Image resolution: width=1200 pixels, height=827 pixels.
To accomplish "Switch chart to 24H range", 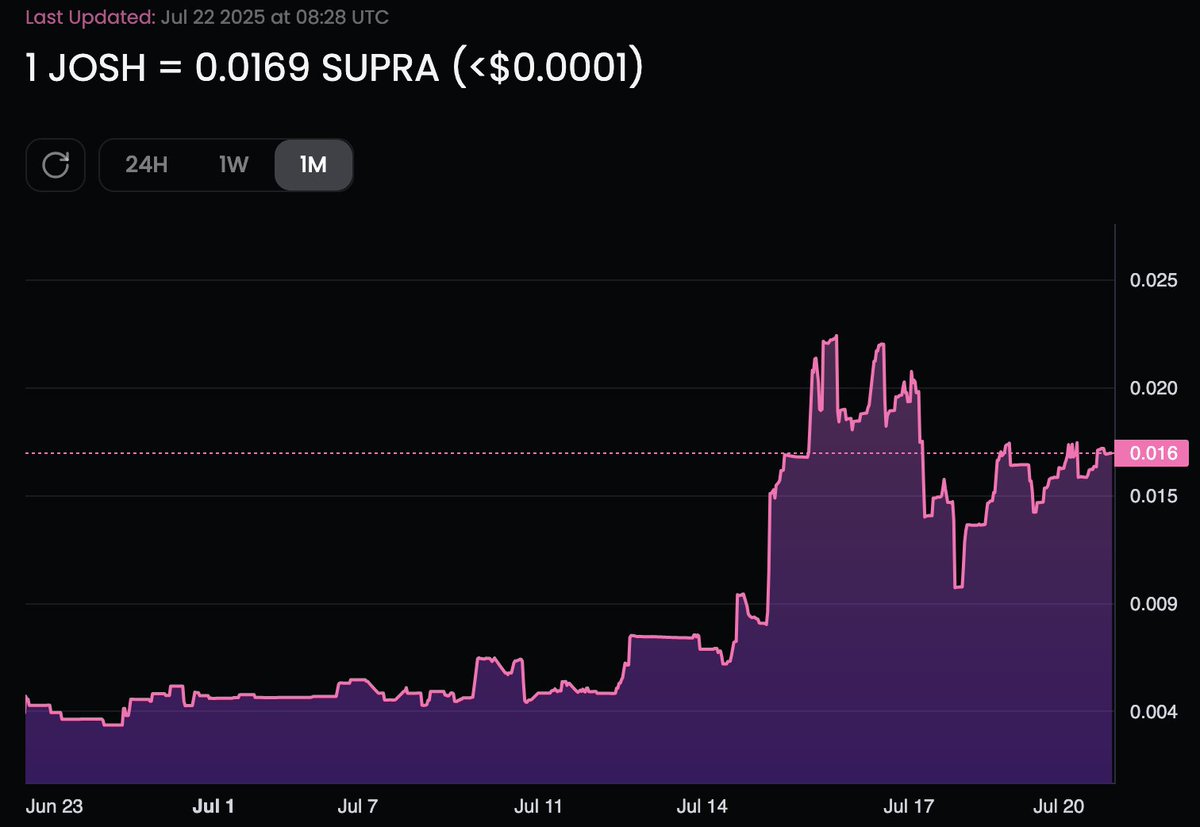I will pos(147,165).
